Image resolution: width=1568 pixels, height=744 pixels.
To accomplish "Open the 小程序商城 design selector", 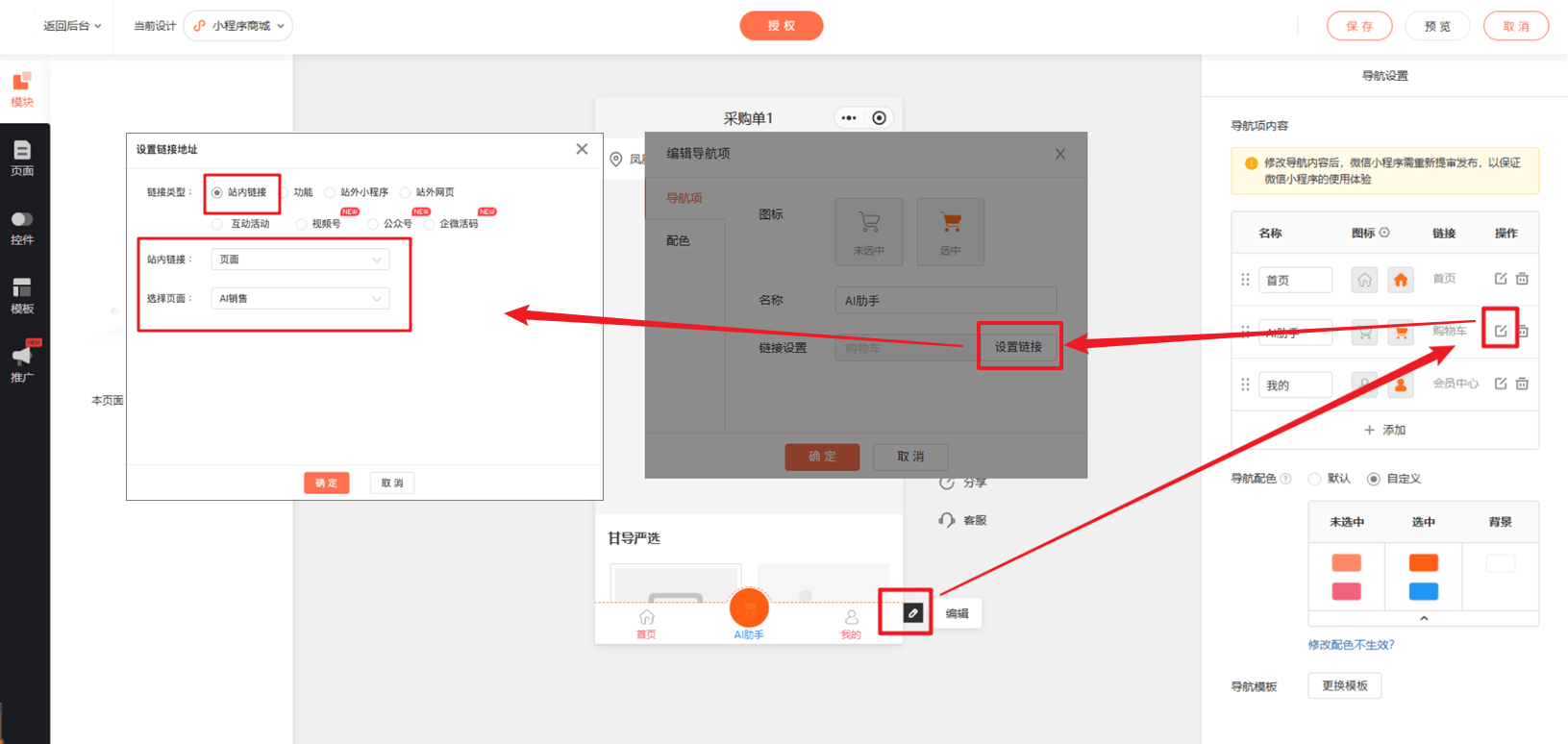I will coord(238,26).
